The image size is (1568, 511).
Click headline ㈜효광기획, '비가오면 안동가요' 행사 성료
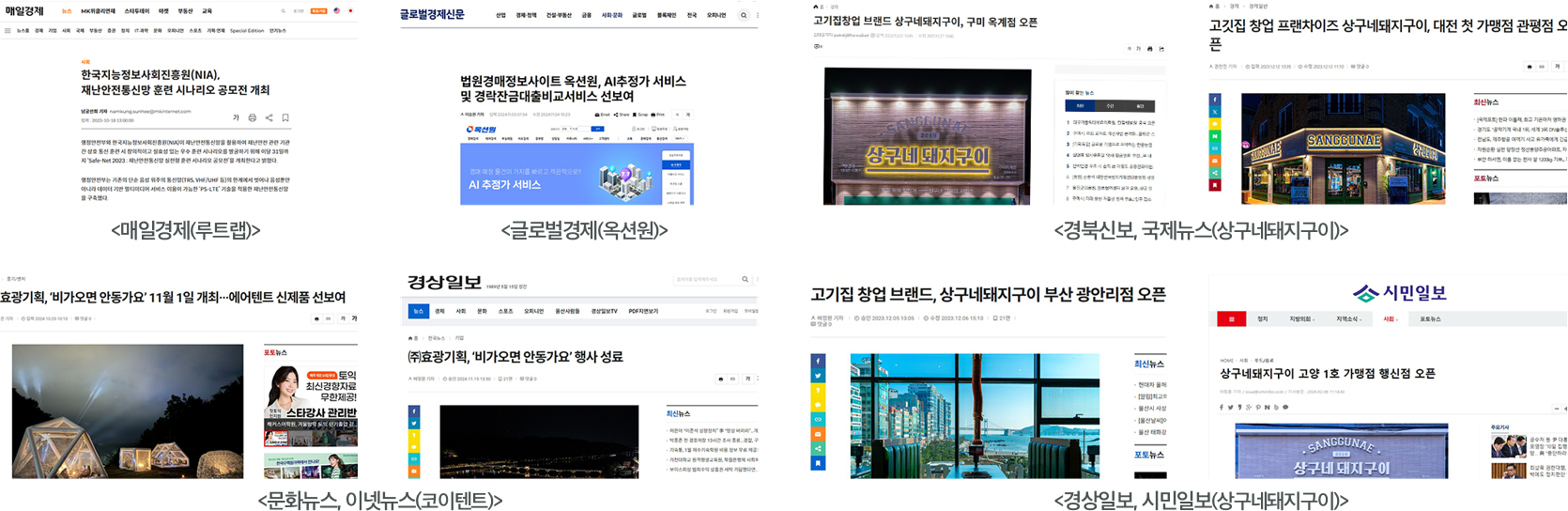click(515, 357)
